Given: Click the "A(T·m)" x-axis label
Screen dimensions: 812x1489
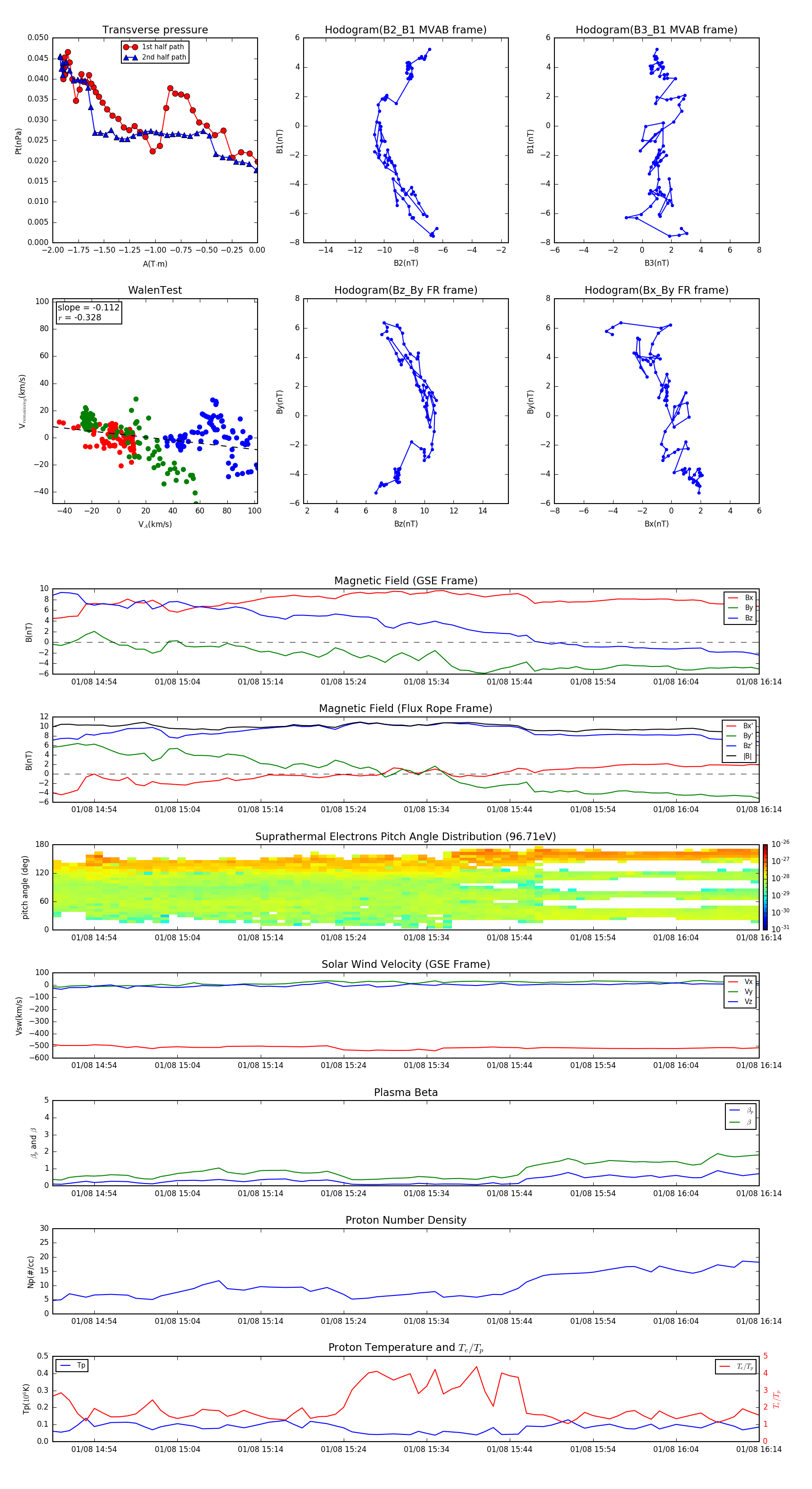Looking at the screenshot, I should pos(155,264).
